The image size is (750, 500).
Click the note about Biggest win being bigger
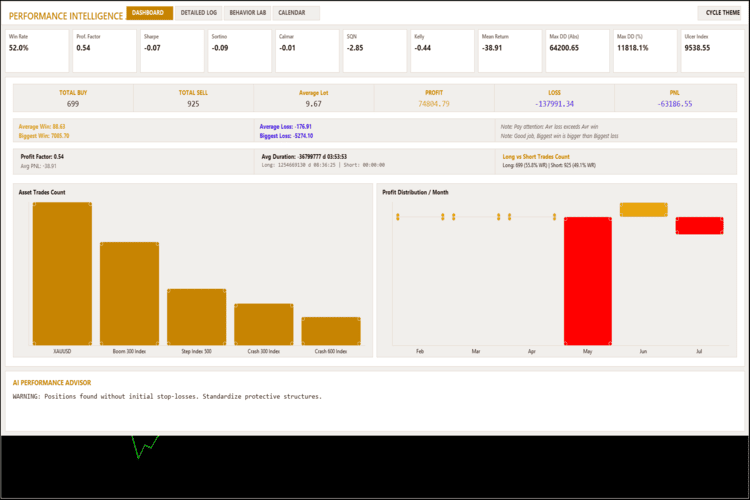tap(559, 136)
